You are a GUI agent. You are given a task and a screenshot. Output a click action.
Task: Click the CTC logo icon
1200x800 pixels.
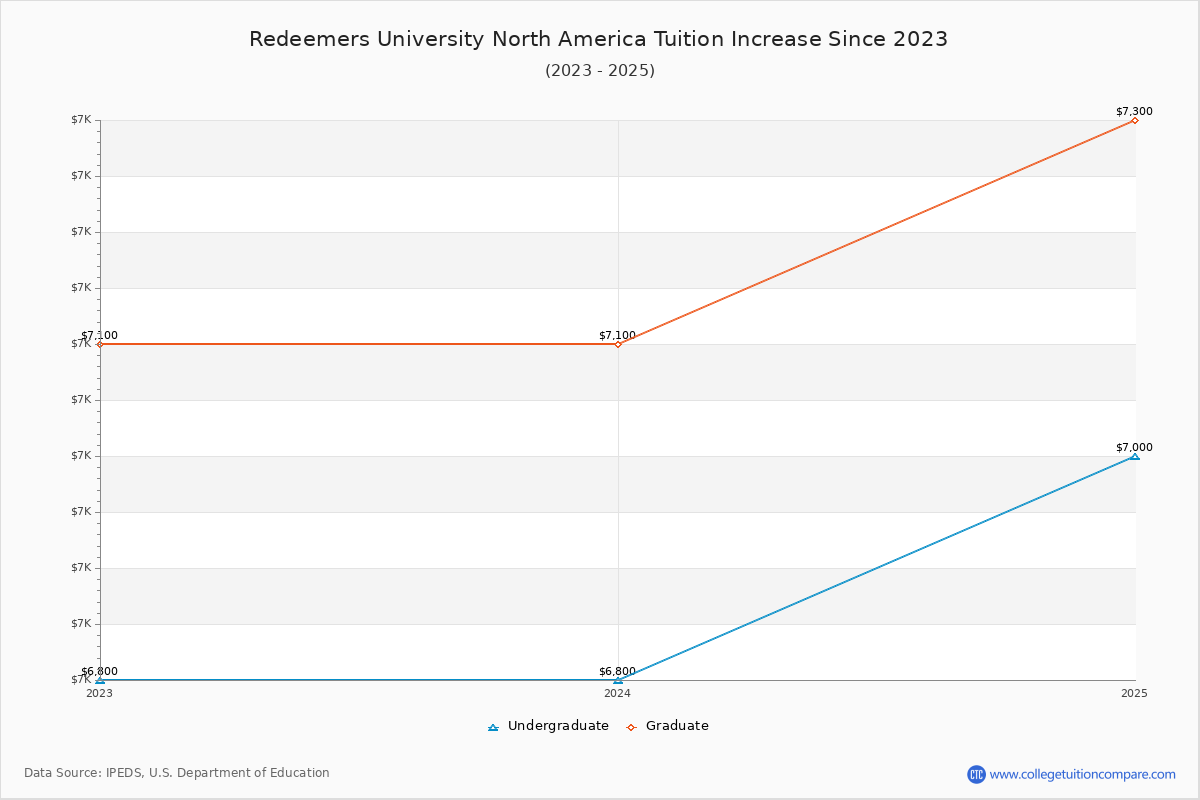[x=976, y=774]
